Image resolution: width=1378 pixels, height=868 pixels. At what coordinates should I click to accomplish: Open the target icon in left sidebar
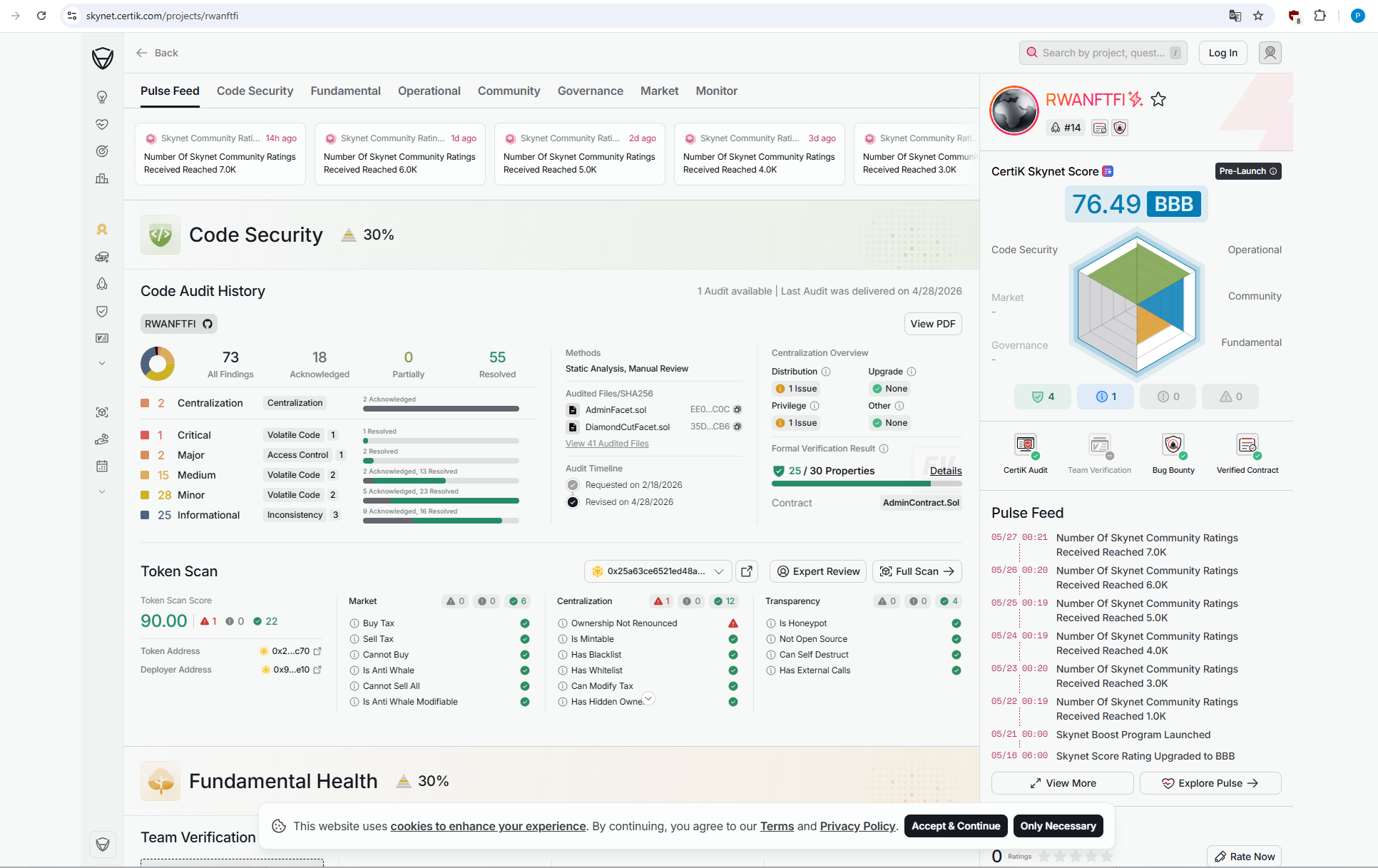pyautogui.click(x=102, y=151)
